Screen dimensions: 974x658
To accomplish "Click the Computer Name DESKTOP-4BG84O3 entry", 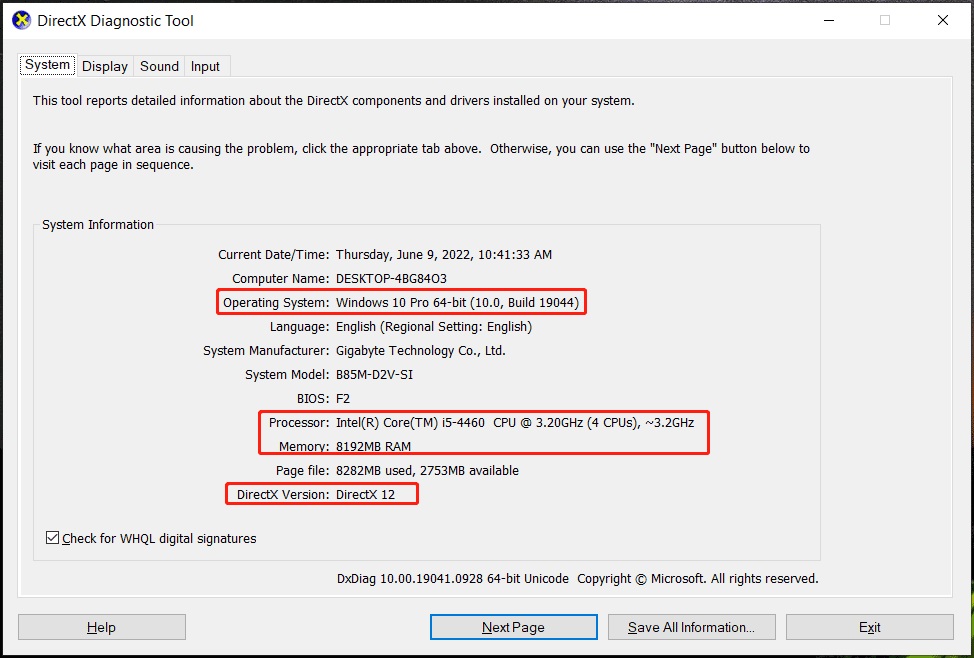I will coord(340,278).
